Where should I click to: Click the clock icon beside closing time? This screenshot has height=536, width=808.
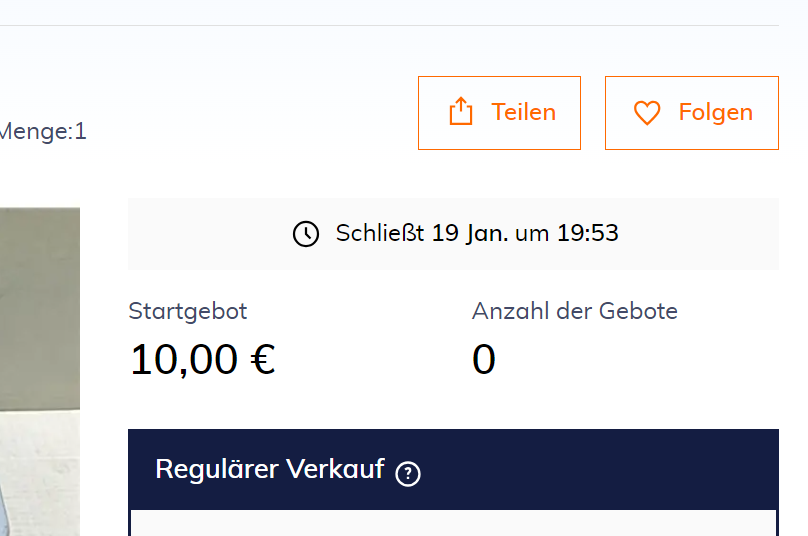tap(306, 234)
